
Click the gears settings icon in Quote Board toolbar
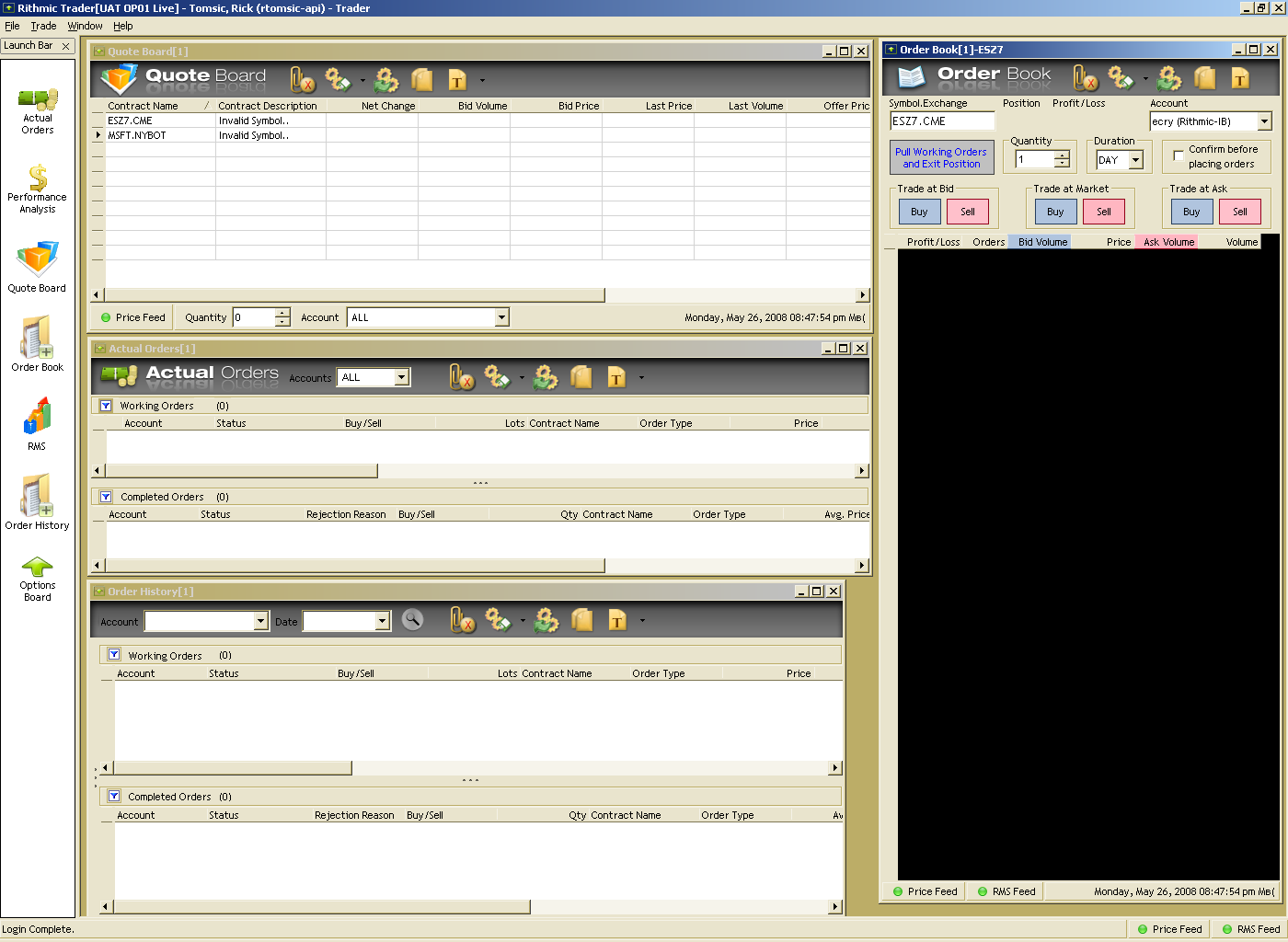coord(339,80)
